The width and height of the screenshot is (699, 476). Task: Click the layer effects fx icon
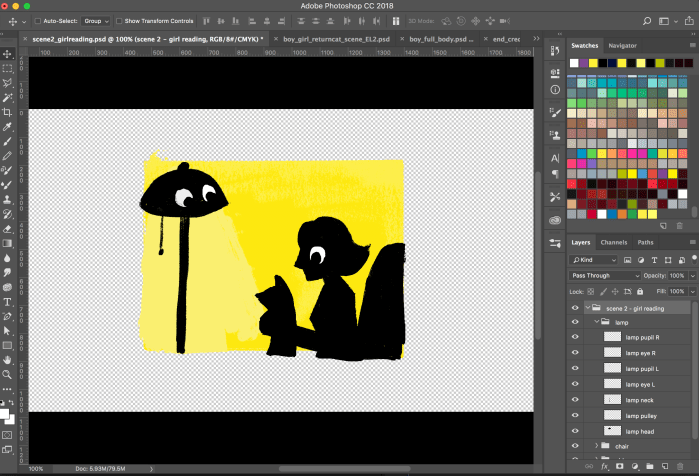605,466
